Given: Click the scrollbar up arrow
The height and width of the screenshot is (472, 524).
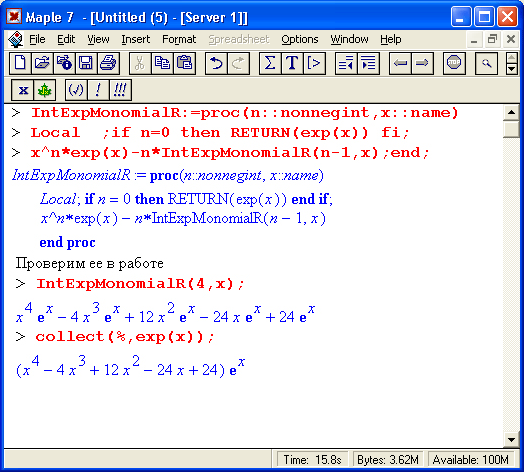Looking at the screenshot, I should click(511, 112).
